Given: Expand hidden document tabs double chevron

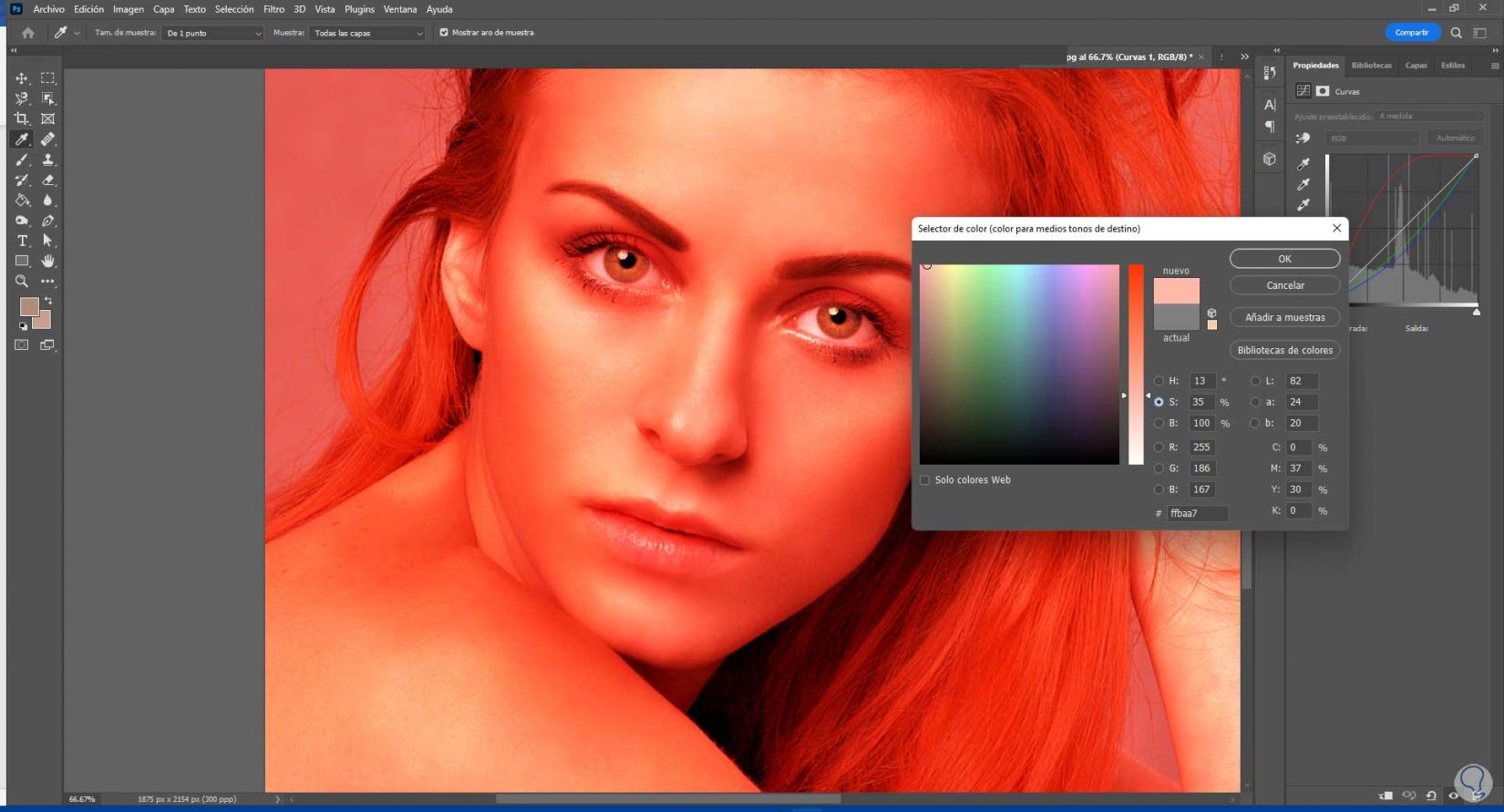Looking at the screenshot, I should (x=1244, y=57).
